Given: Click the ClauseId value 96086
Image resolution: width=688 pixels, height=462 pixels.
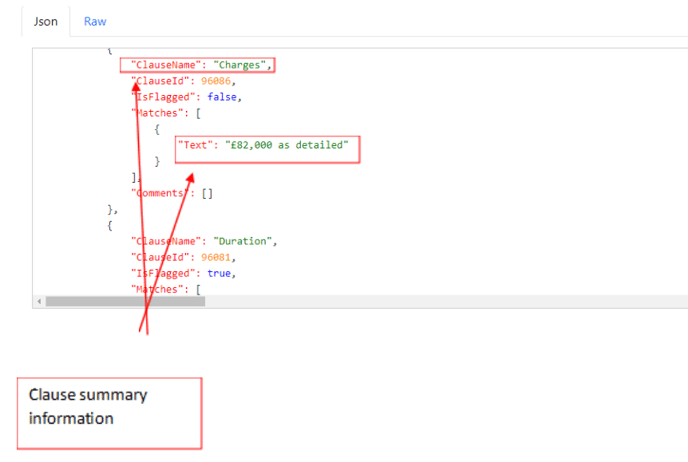Looking at the screenshot, I should point(219,81).
